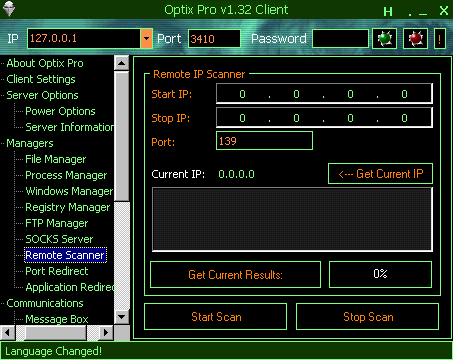Click the tree scroll up arrow

point(122,63)
